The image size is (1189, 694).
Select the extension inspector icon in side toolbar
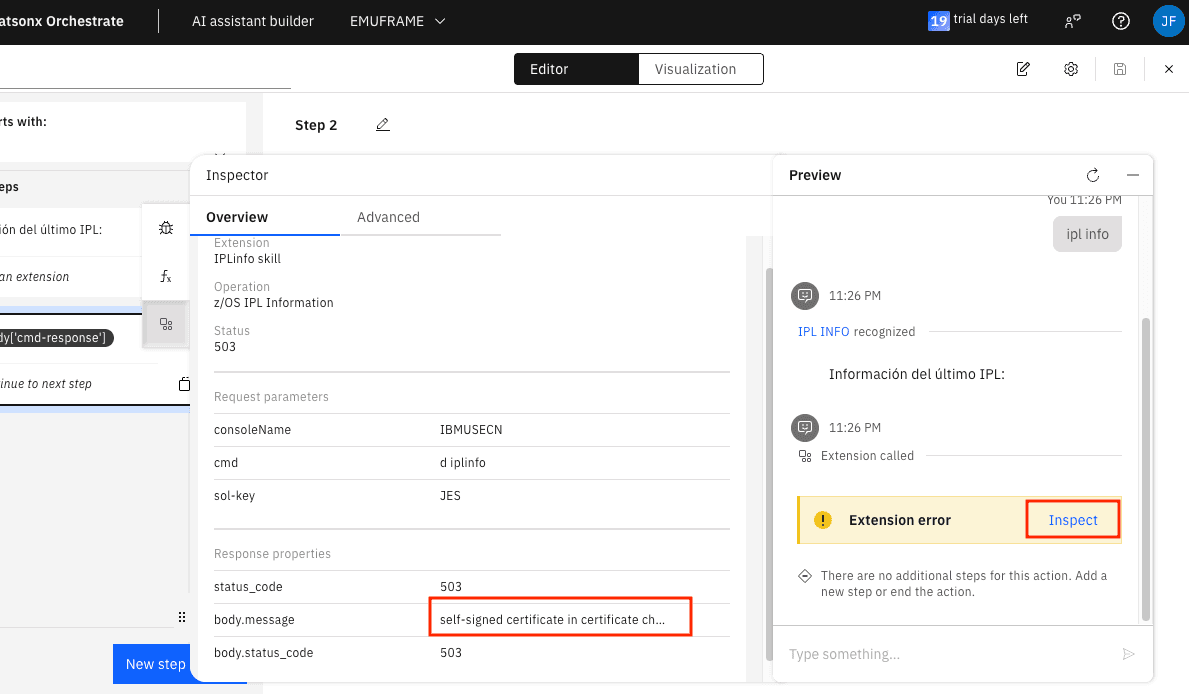(x=166, y=324)
